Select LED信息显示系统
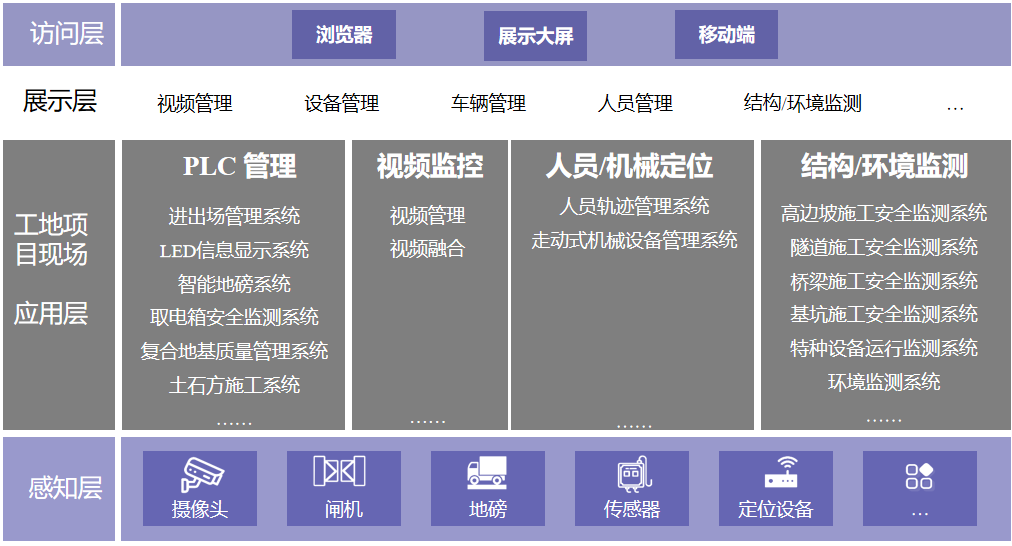1012x546 pixels. [x=234, y=250]
